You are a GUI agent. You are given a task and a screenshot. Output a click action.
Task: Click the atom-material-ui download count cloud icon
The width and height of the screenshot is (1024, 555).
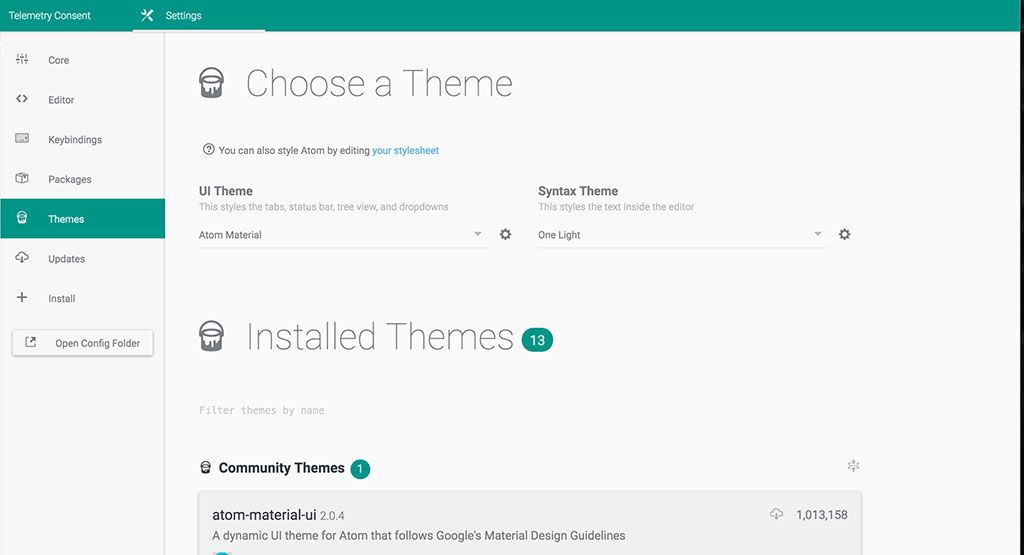coord(776,515)
